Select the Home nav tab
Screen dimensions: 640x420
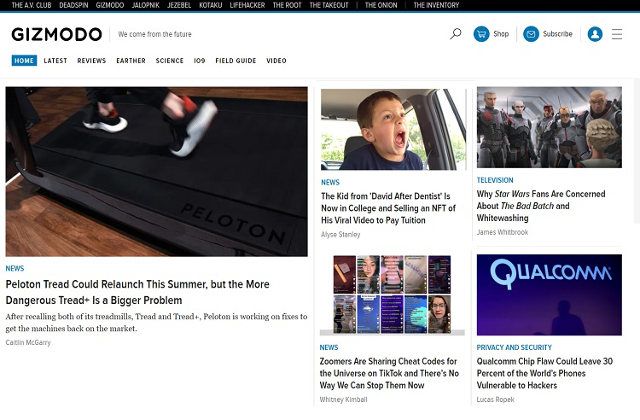(24, 60)
